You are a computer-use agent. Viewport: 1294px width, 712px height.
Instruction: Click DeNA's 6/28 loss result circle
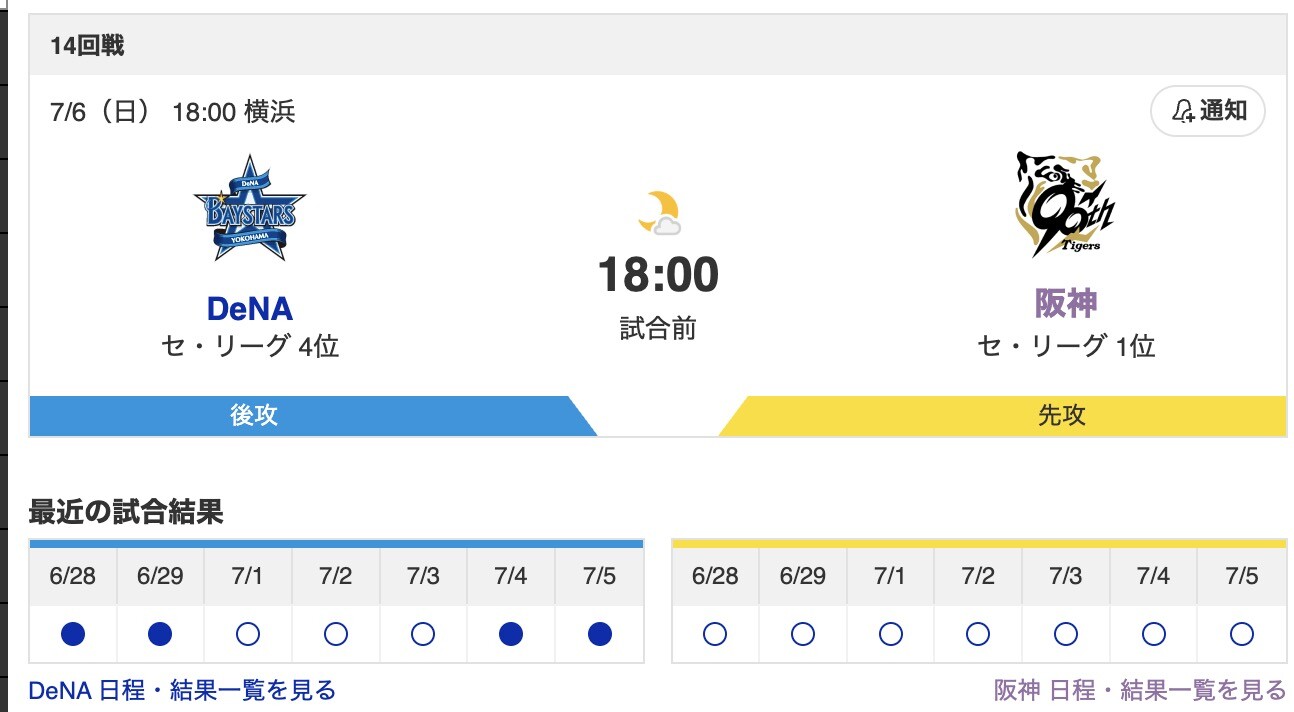point(73,634)
